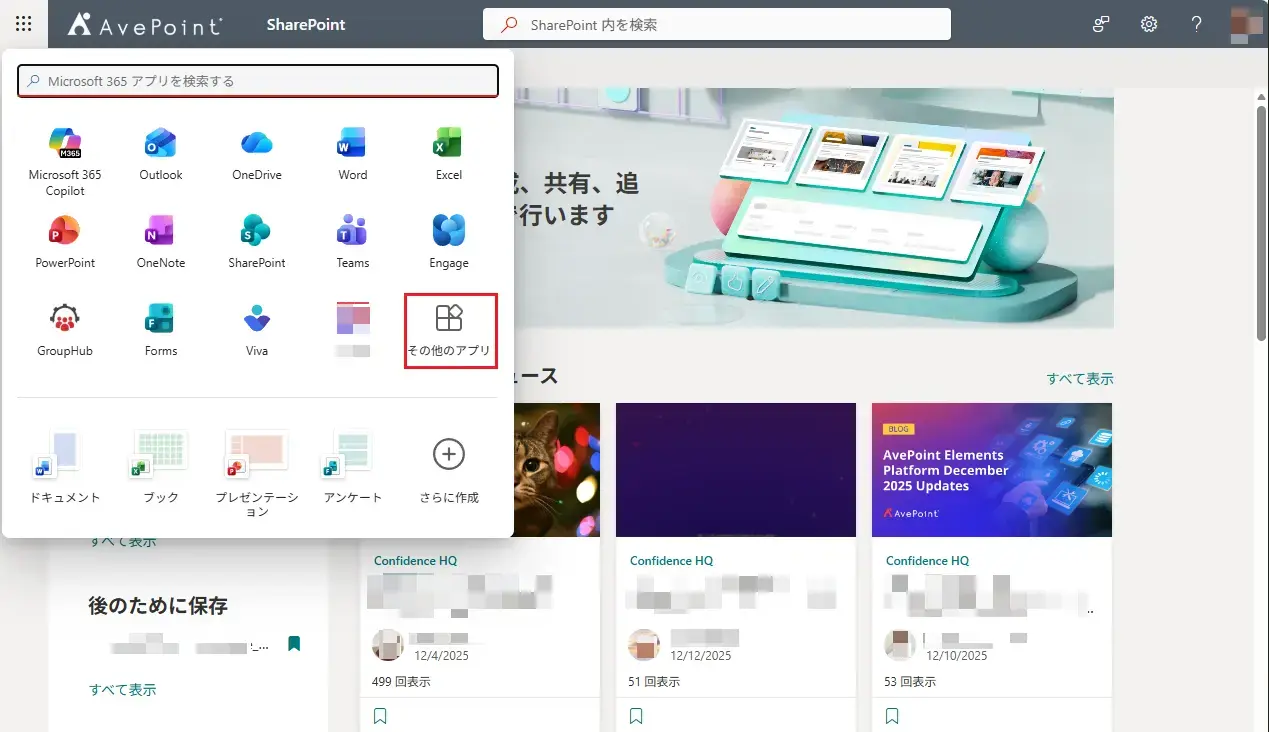Image resolution: width=1269 pixels, height=732 pixels.
Task: Open GroupHub app
Action: pyautogui.click(x=65, y=330)
